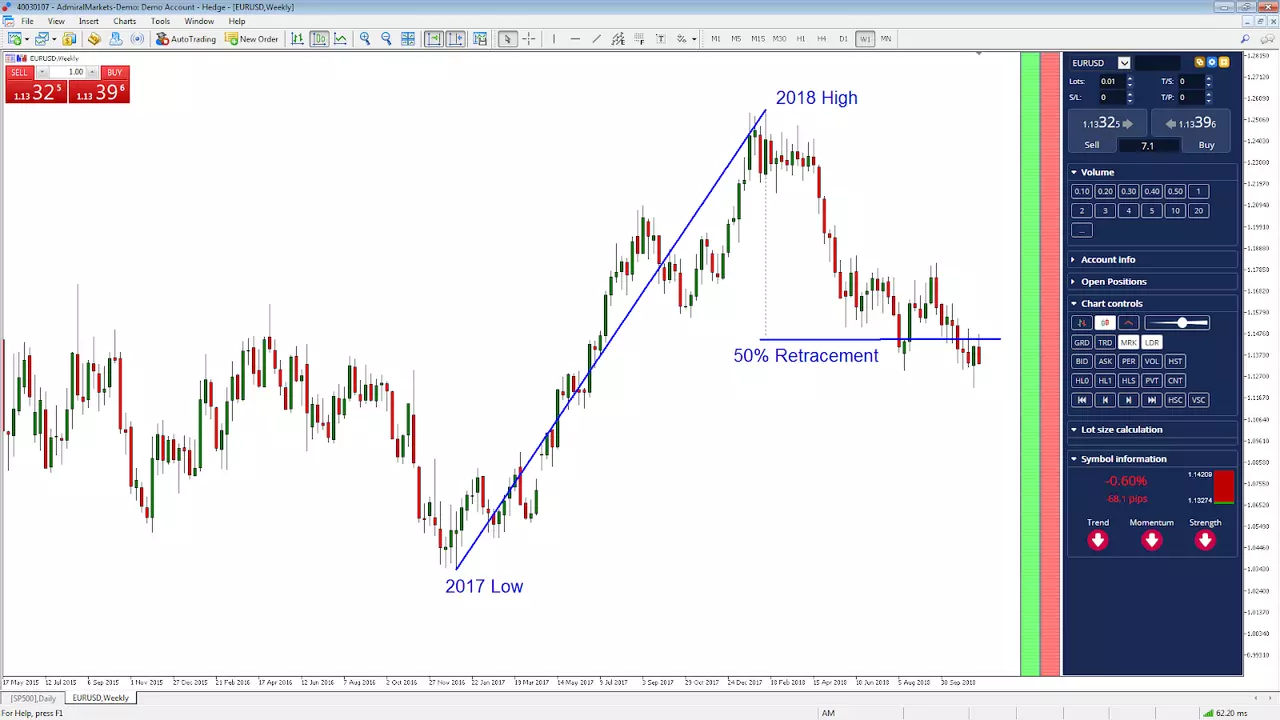1280x720 pixels.
Task: Tile chart windows with grid icon
Action: click(x=408, y=39)
